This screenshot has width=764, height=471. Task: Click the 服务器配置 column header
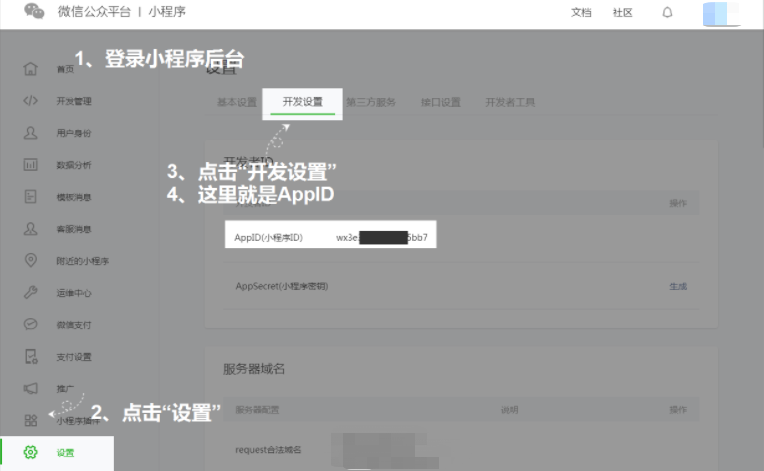(x=257, y=410)
